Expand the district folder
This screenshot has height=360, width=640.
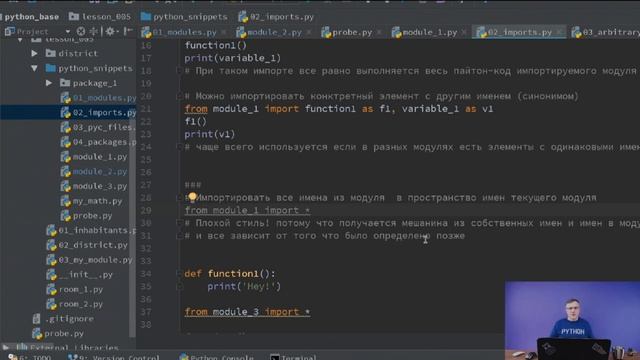click(35, 53)
